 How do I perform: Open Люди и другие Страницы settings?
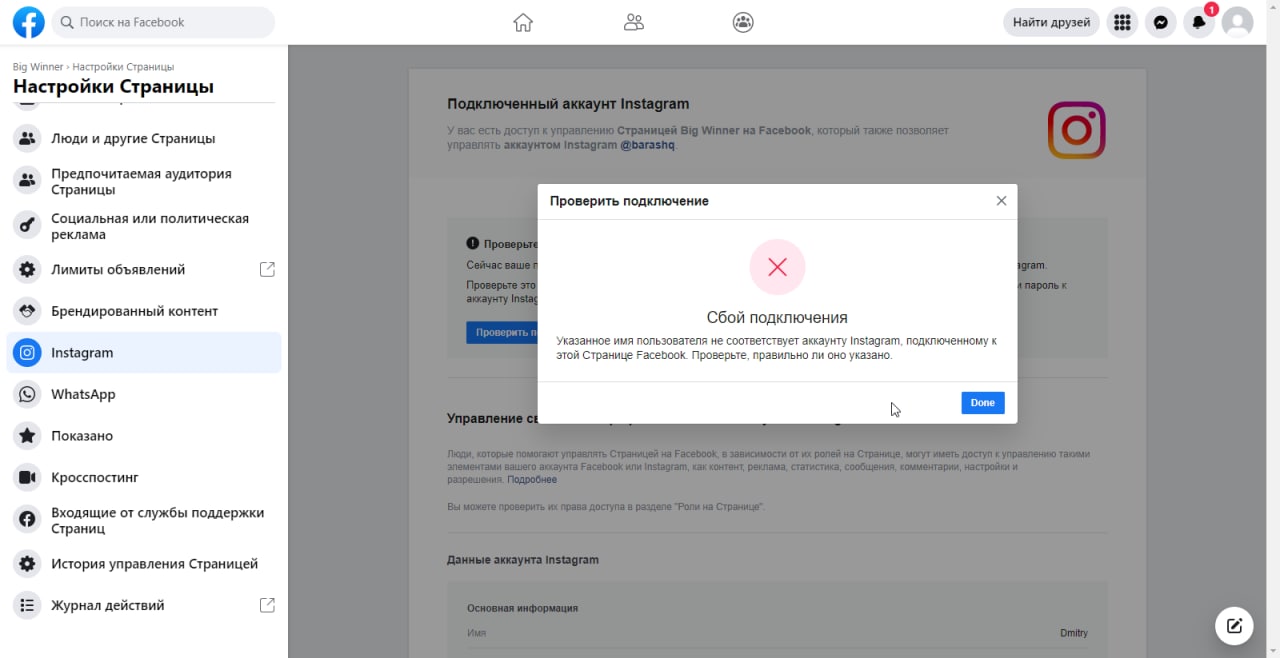tap(144, 139)
